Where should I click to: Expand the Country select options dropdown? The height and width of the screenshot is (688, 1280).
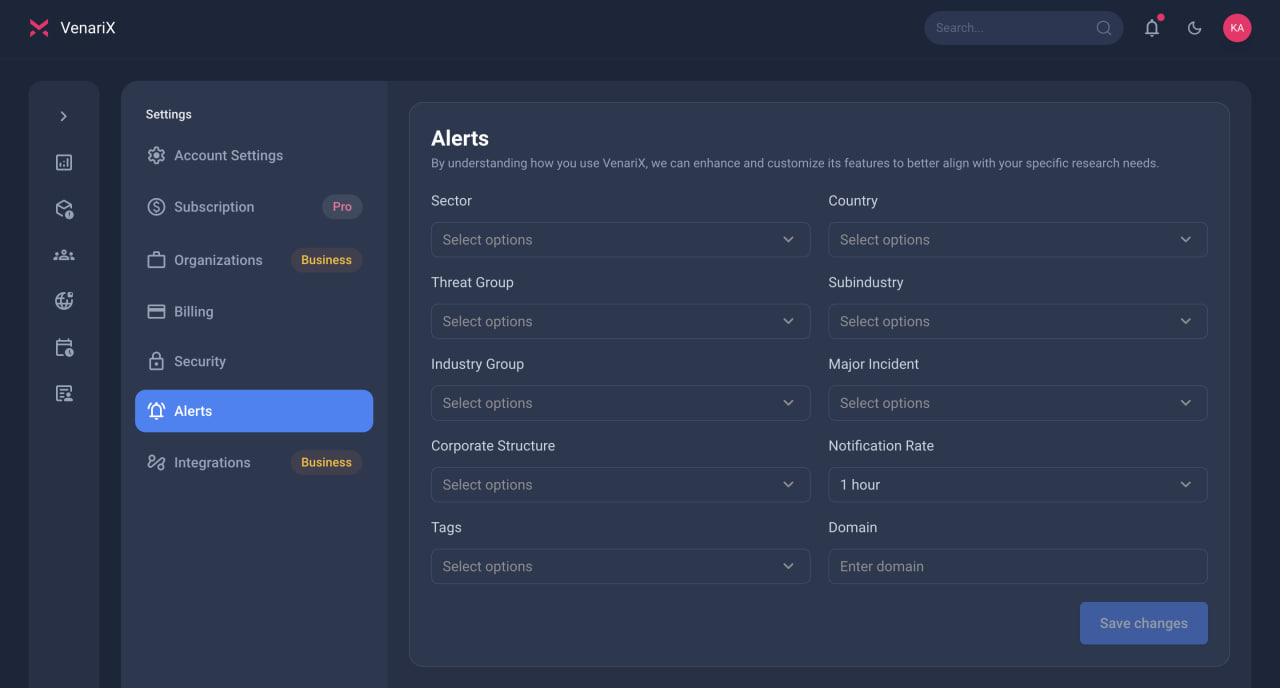click(1017, 239)
